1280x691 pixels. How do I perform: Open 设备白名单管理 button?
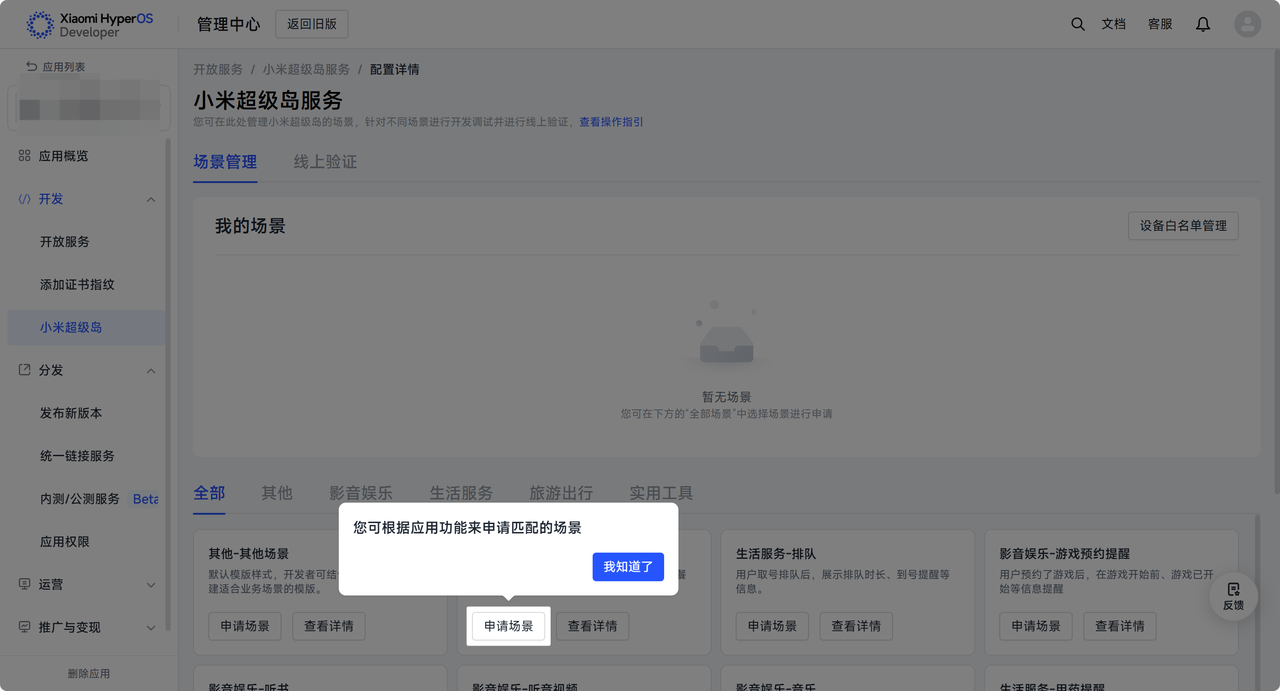[x=1183, y=226]
